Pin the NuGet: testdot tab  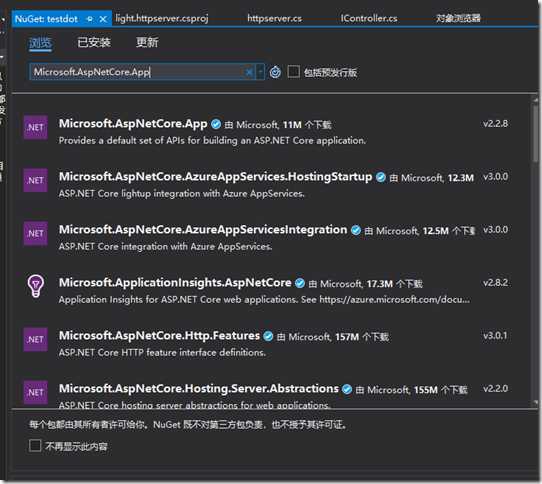(x=90, y=19)
